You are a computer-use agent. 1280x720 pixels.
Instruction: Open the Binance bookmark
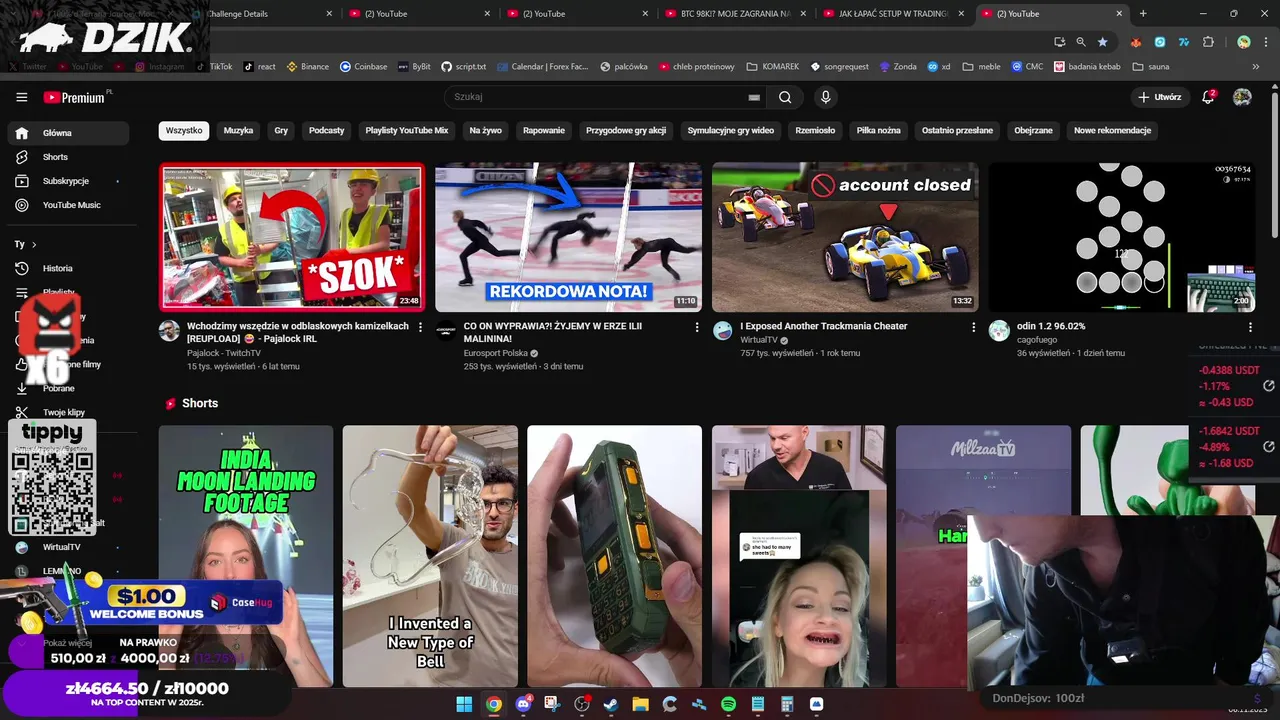(308, 67)
